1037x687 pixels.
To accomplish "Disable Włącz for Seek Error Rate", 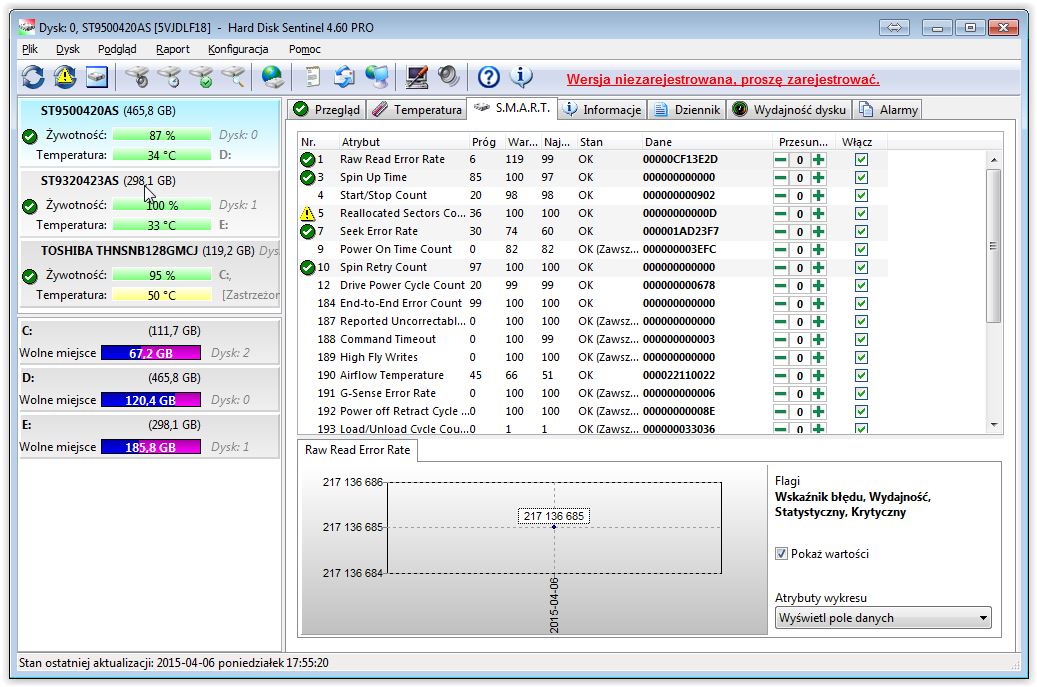I will point(861,231).
